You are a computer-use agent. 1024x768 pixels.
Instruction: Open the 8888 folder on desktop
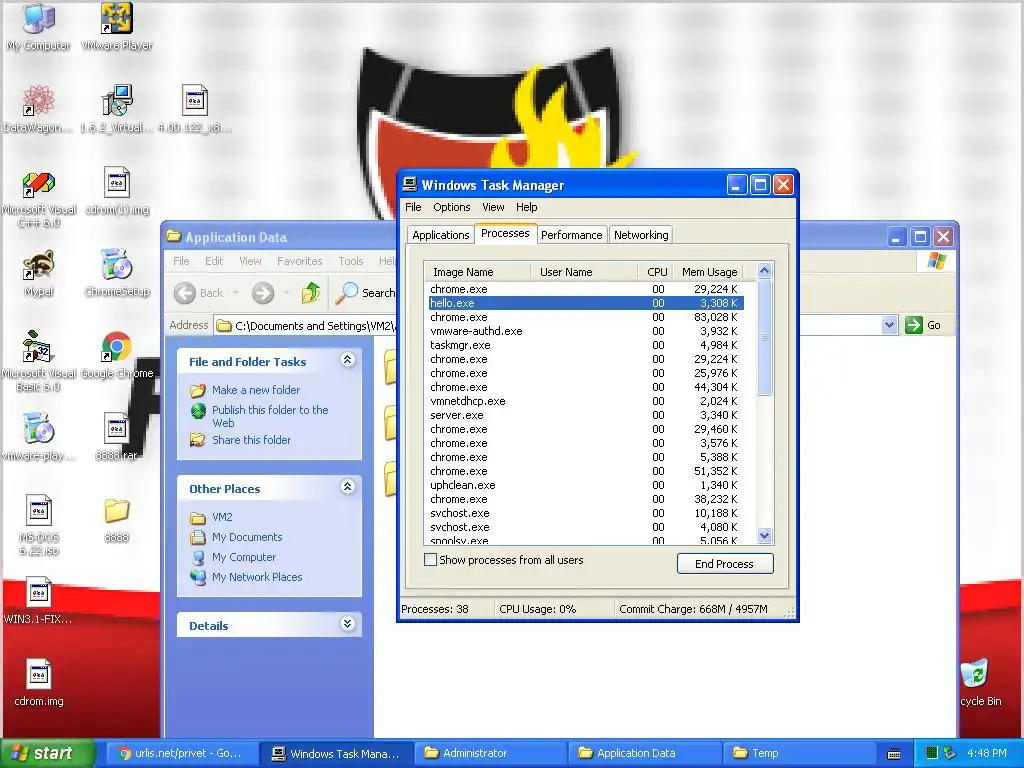117,520
